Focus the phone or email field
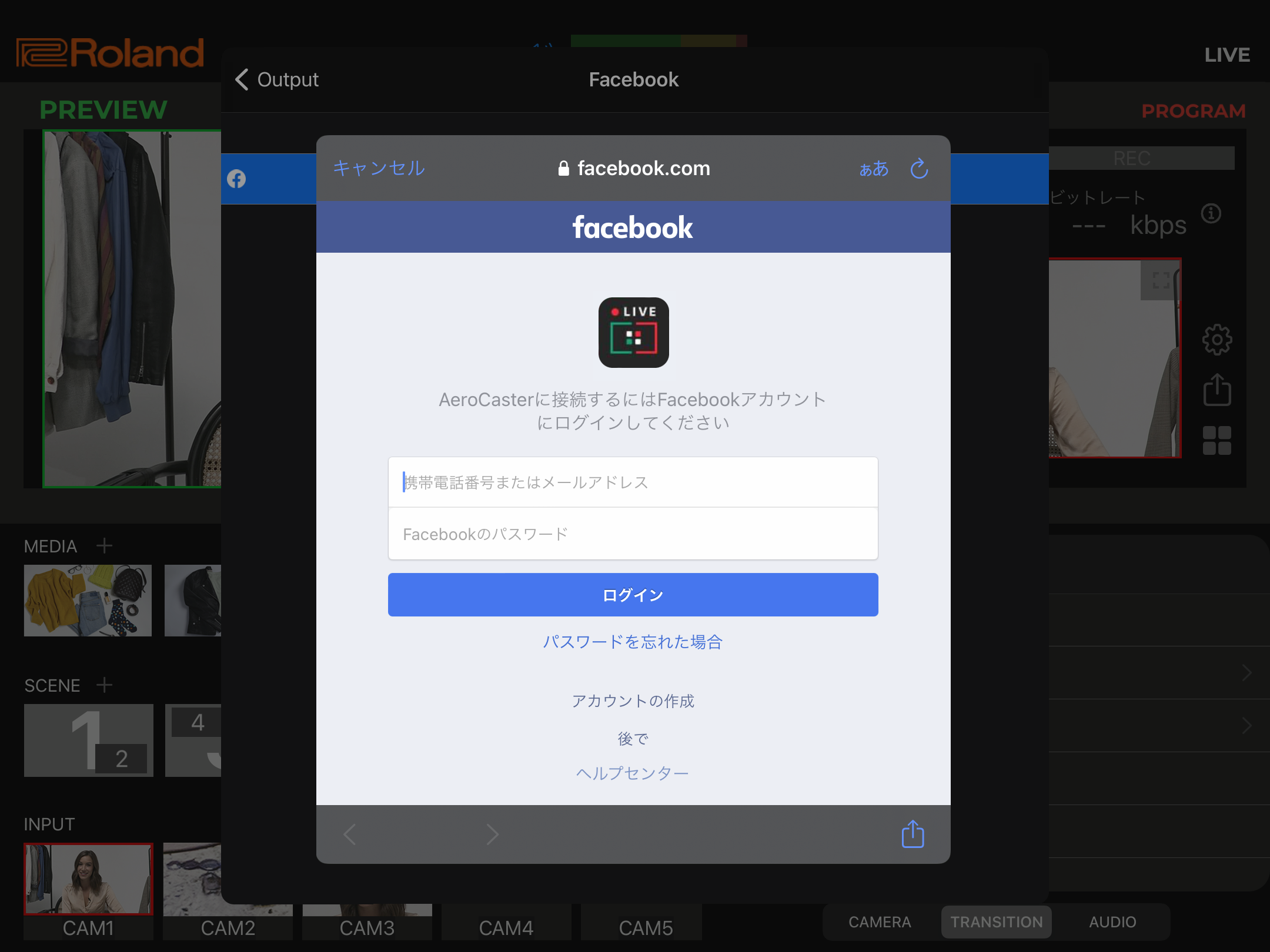Viewport: 1270px width, 952px height. 633,482
